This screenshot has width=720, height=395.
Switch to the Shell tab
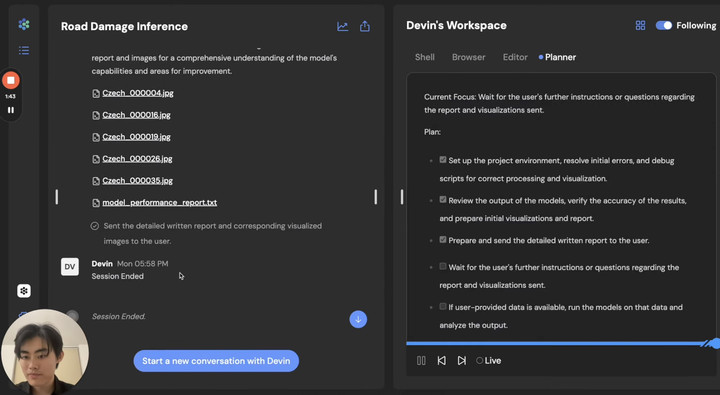425,57
